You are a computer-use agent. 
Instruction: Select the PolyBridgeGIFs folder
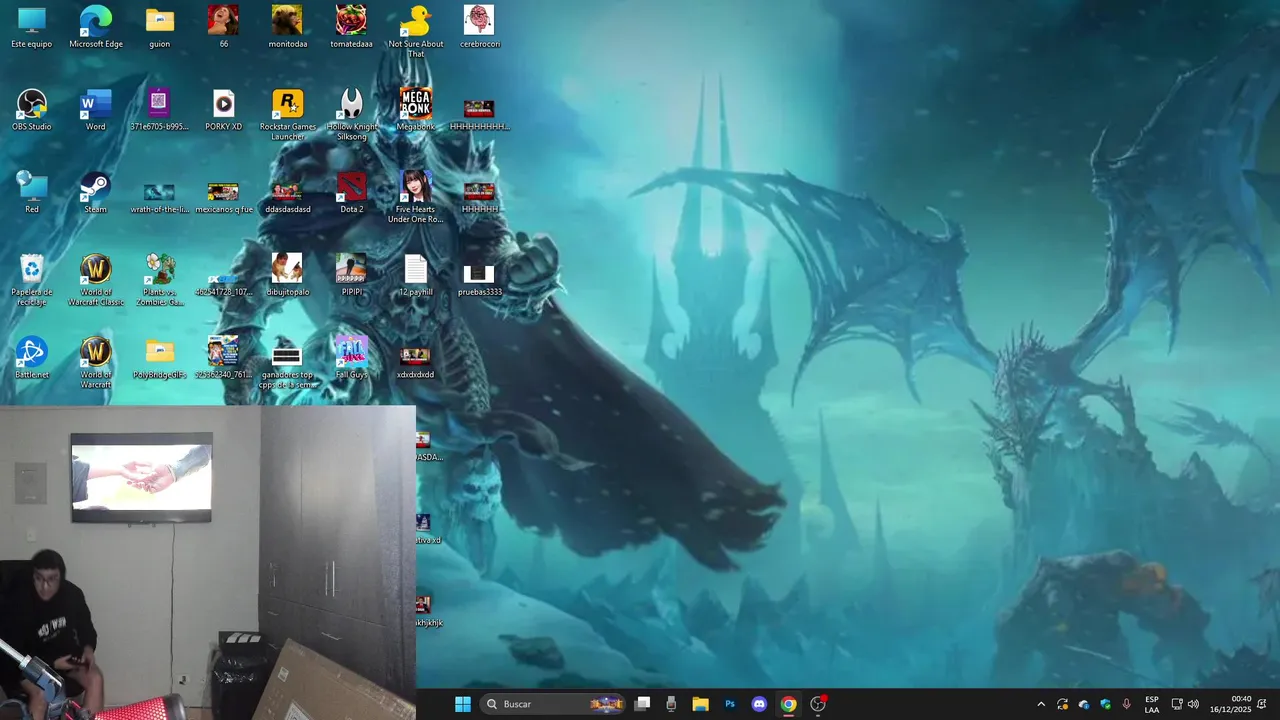coord(159,359)
